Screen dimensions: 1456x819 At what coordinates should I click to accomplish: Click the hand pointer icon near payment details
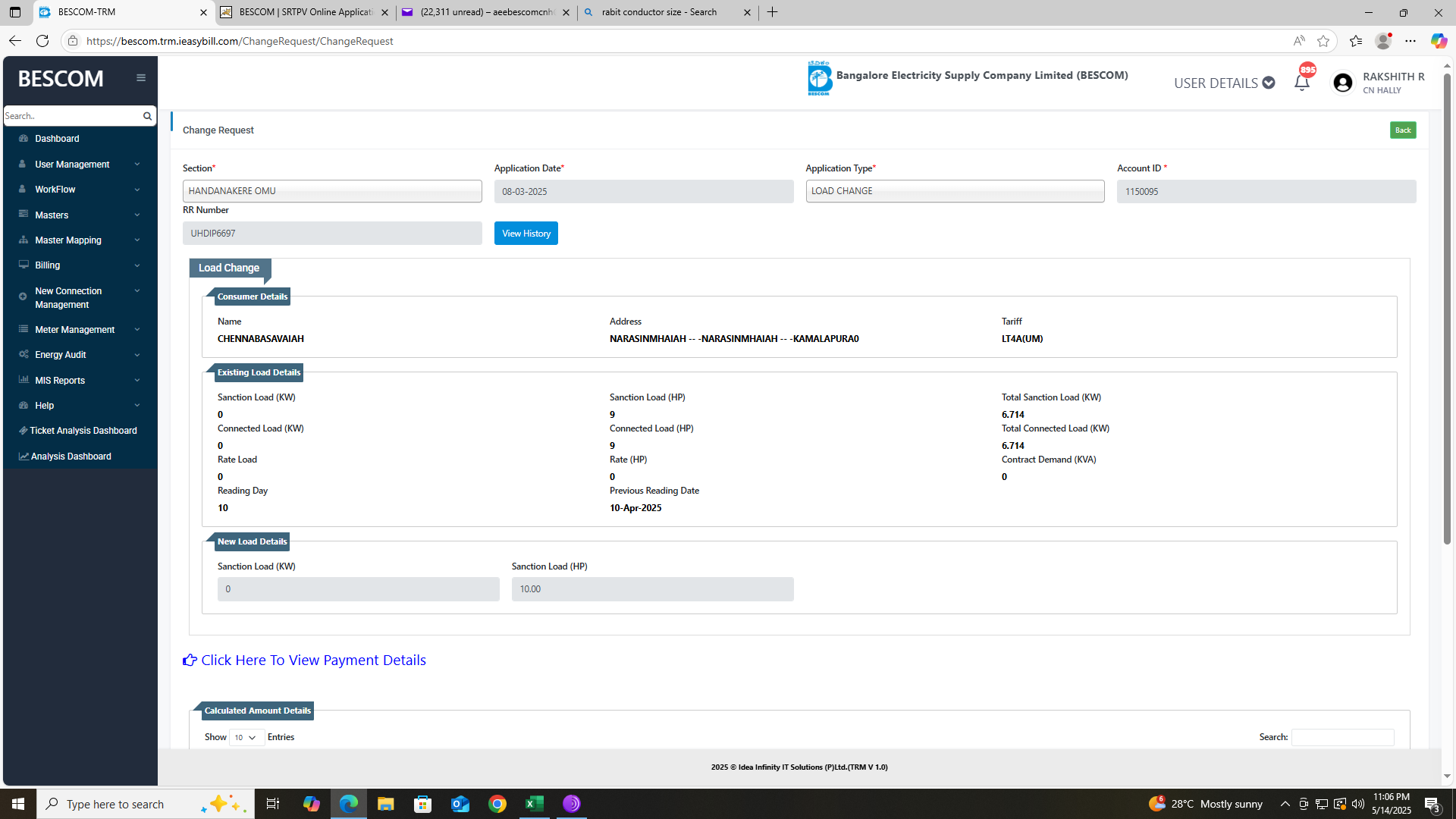coord(190,661)
